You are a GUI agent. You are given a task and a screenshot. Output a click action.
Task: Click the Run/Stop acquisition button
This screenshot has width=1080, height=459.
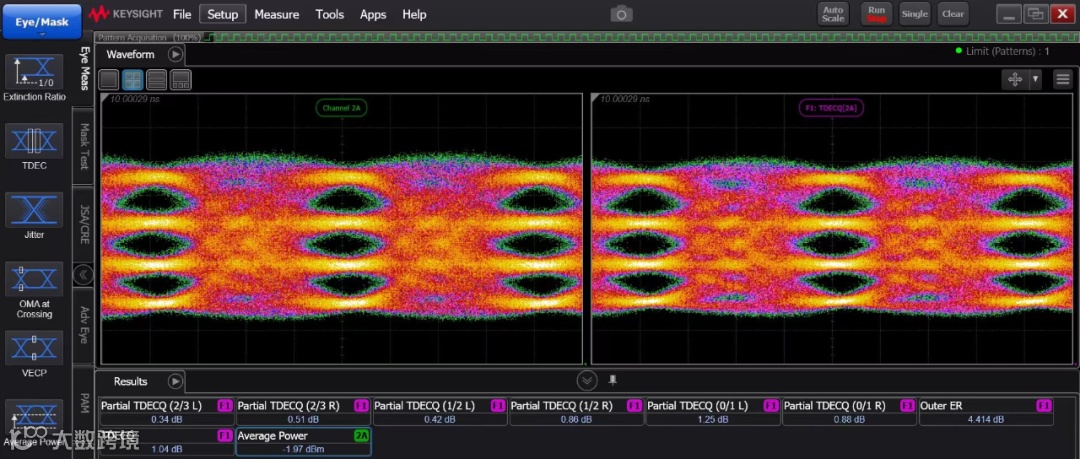[877, 14]
